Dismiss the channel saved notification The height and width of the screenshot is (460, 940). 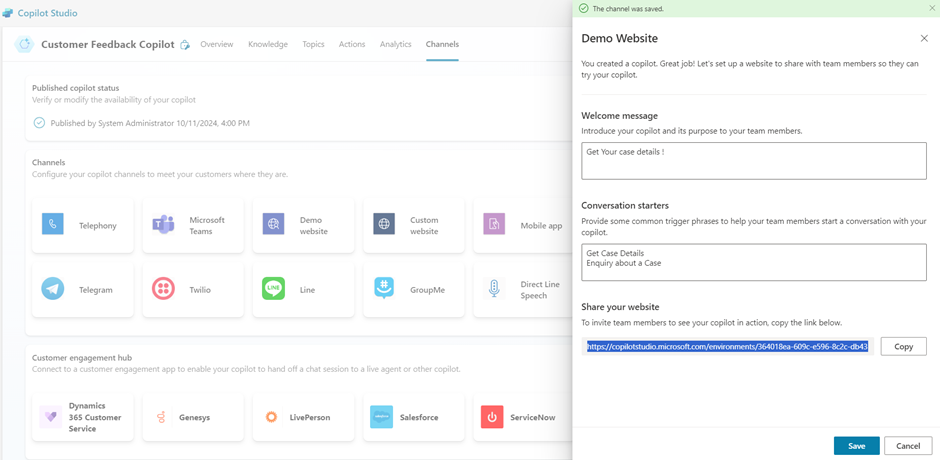pos(932,8)
